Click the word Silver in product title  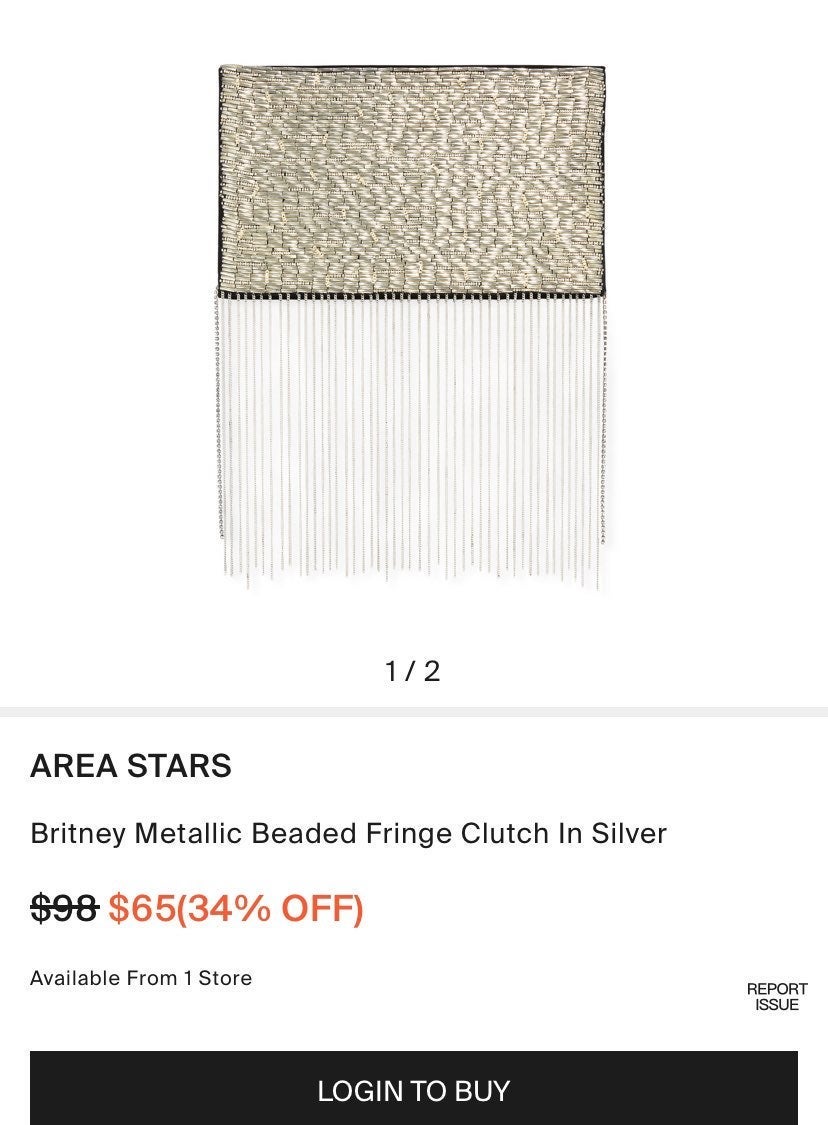click(x=629, y=834)
